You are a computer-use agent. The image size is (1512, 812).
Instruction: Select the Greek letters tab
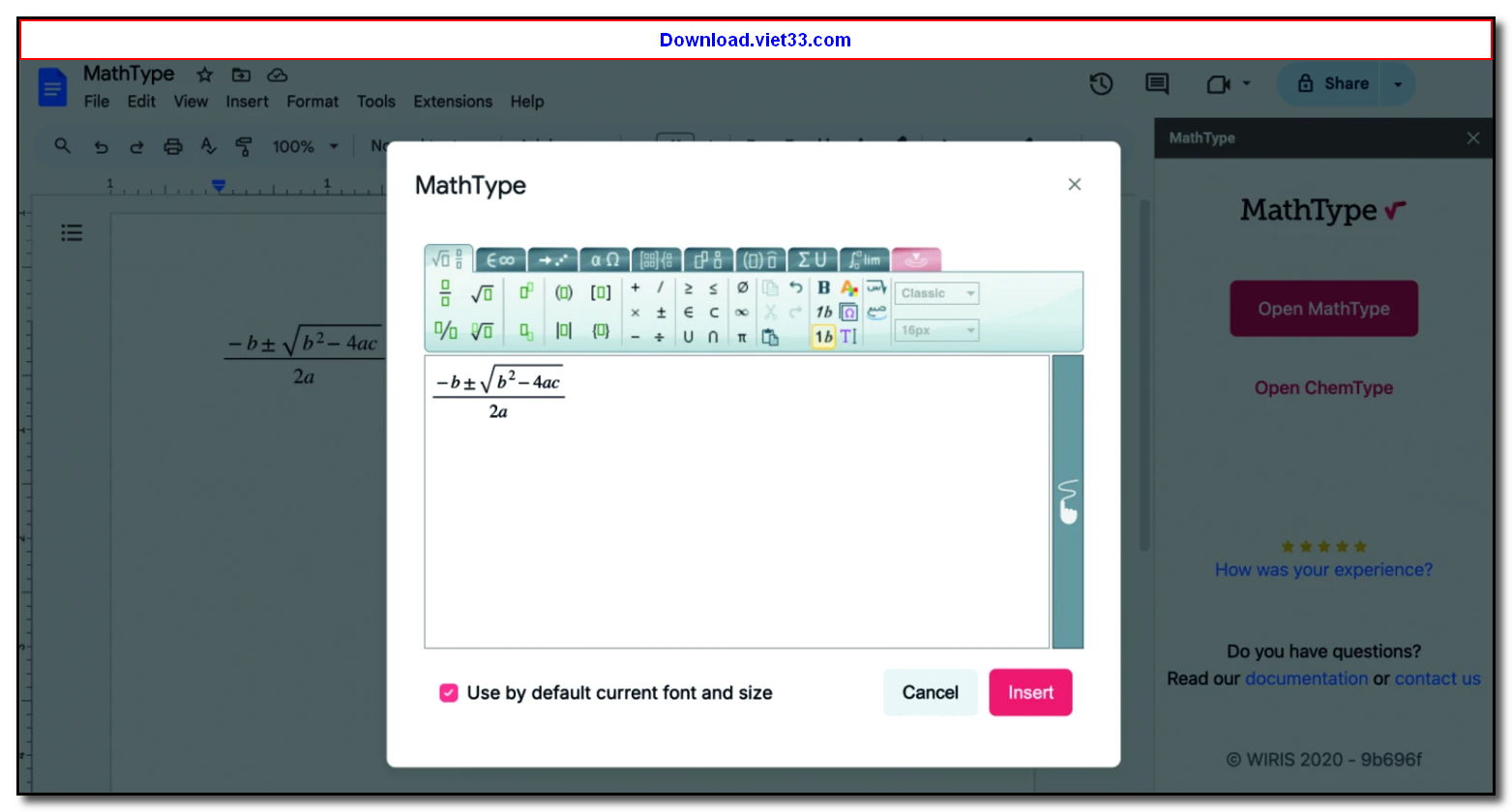coord(603,259)
